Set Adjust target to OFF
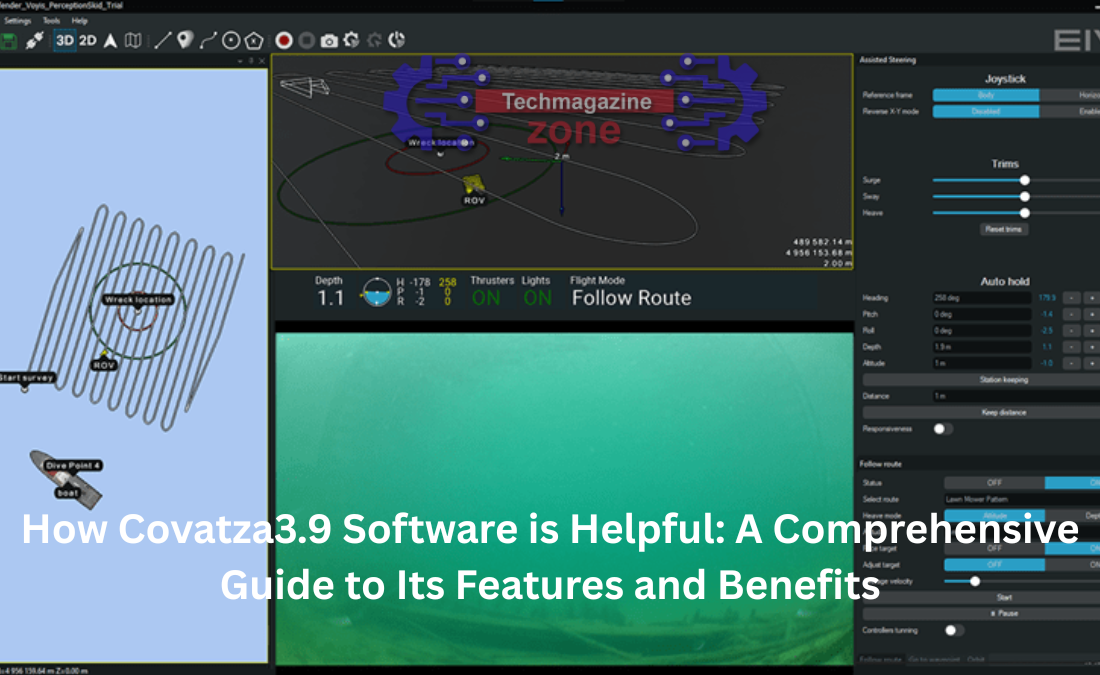 pyautogui.click(x=994, y=565)
